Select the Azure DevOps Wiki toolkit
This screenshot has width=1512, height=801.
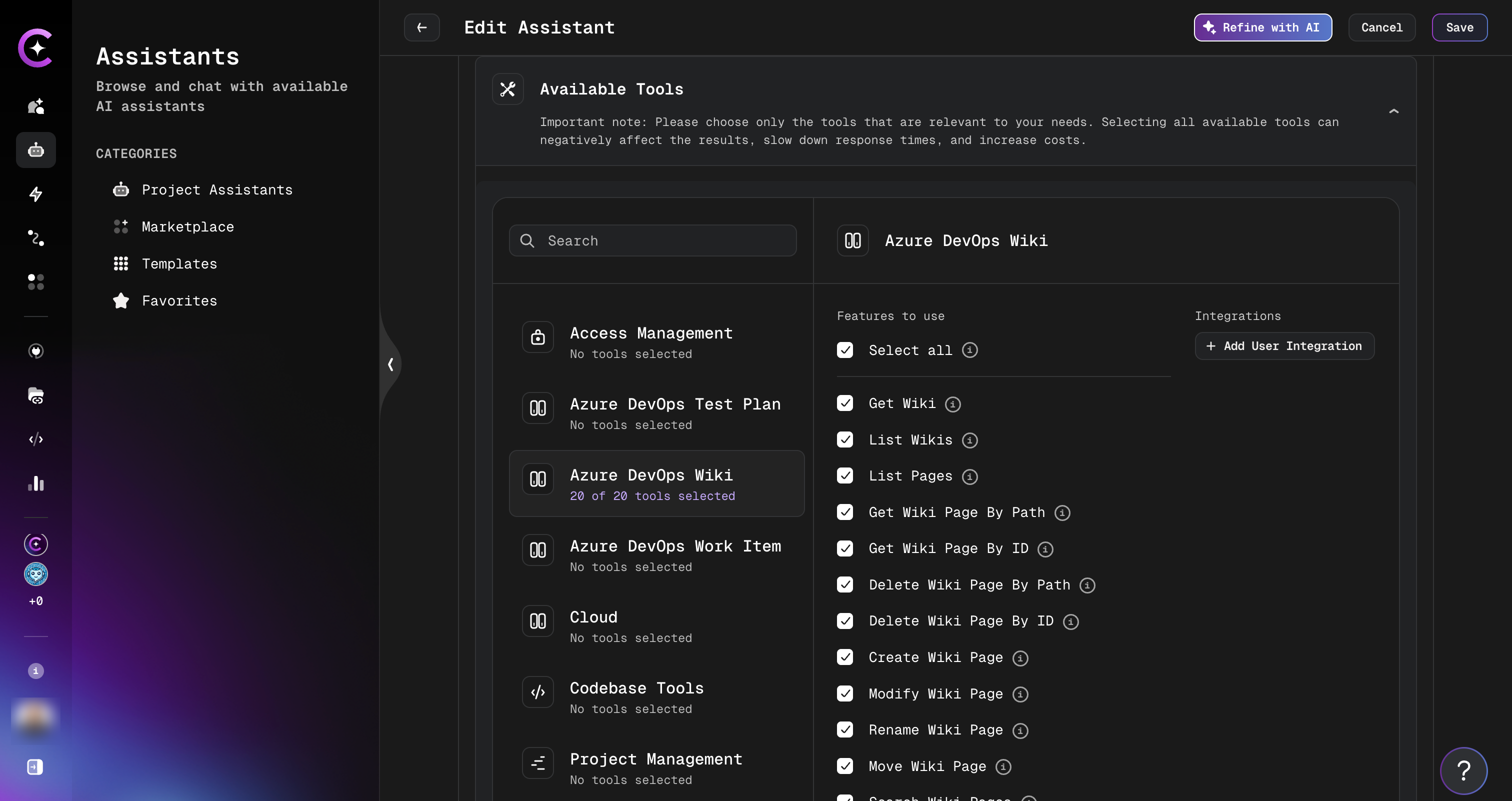(656, 483)
